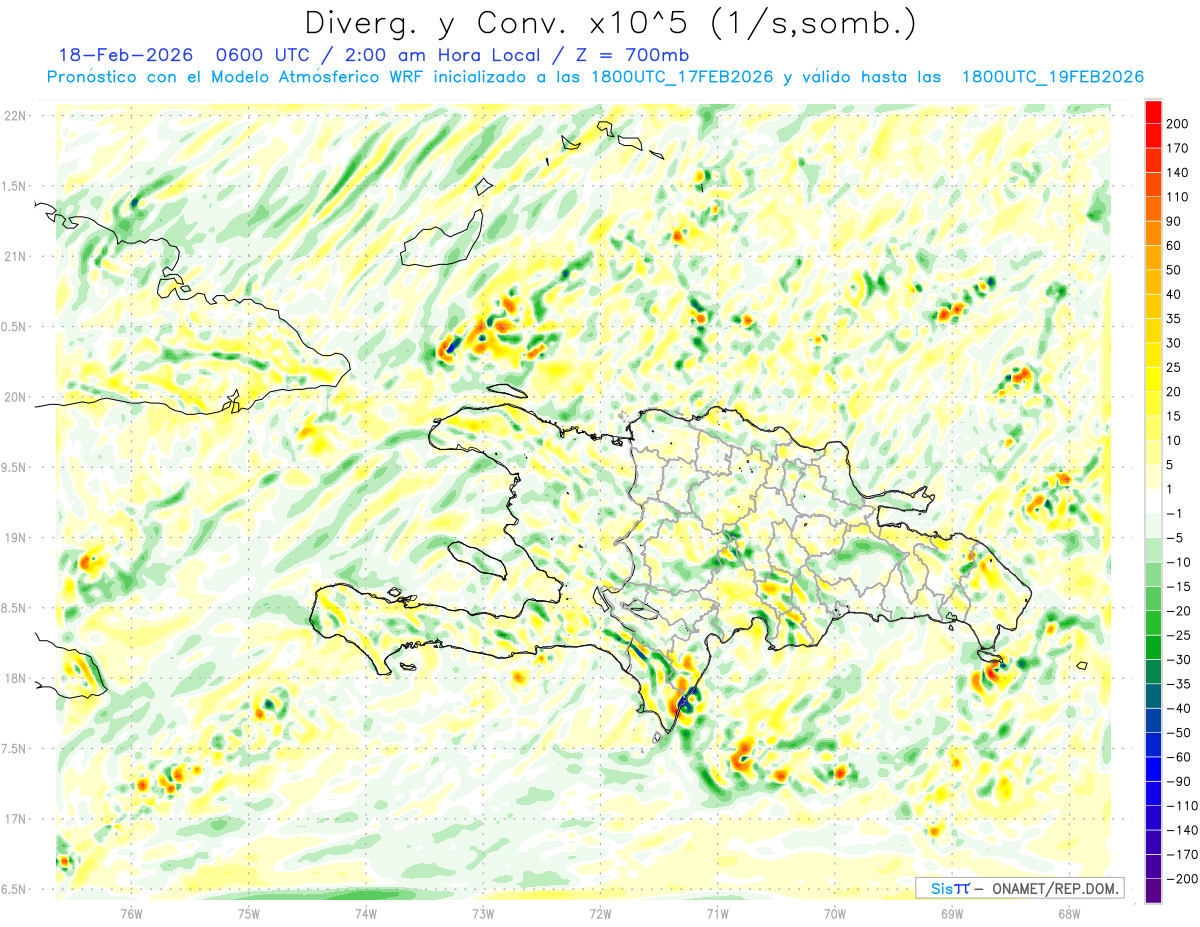Click the colorbar value '200'
This screenshot has width=1200, height=927.
pos(1177,124)
